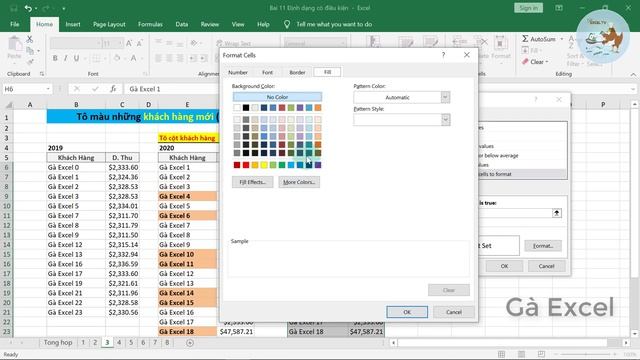Open the Pattern Color dropdown

pos(445,97)
